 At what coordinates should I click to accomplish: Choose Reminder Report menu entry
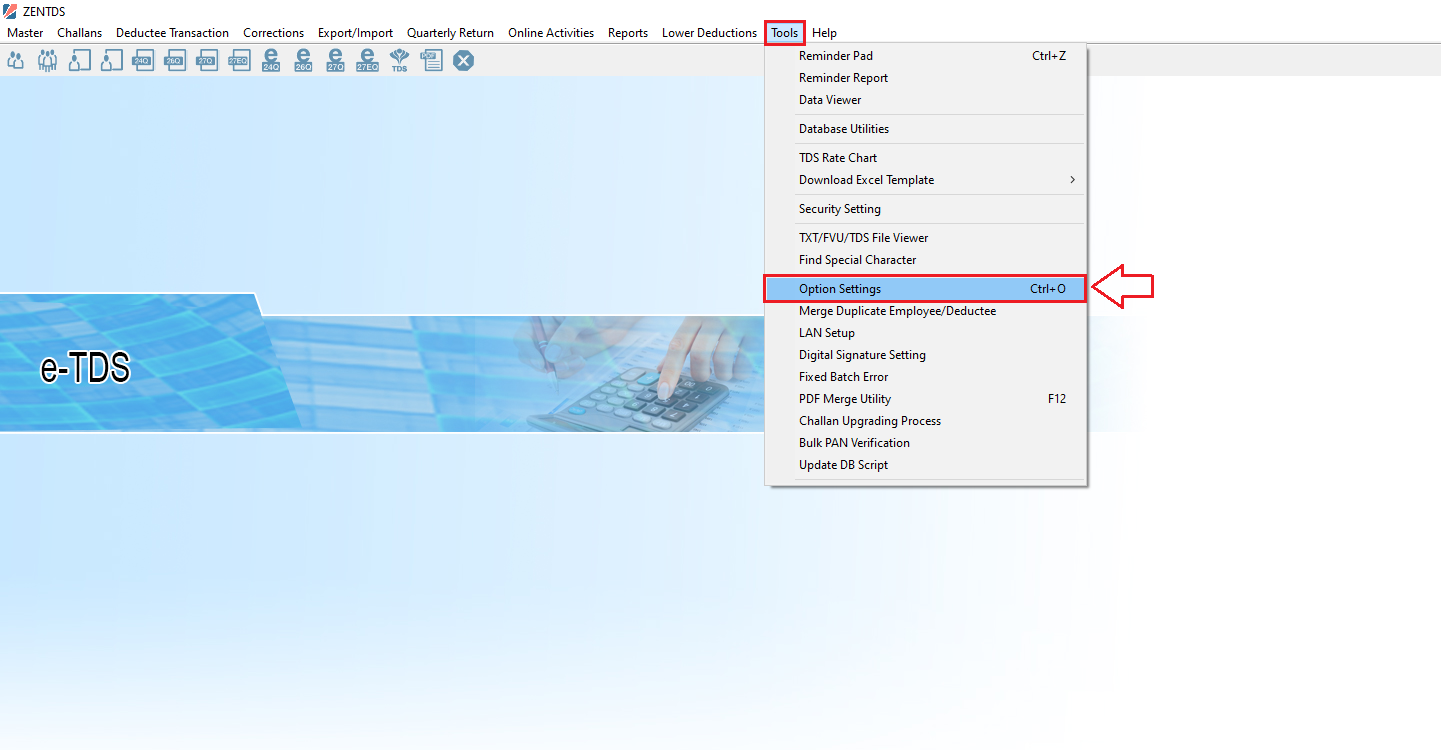pyautogui.click(x=926, y=78)
